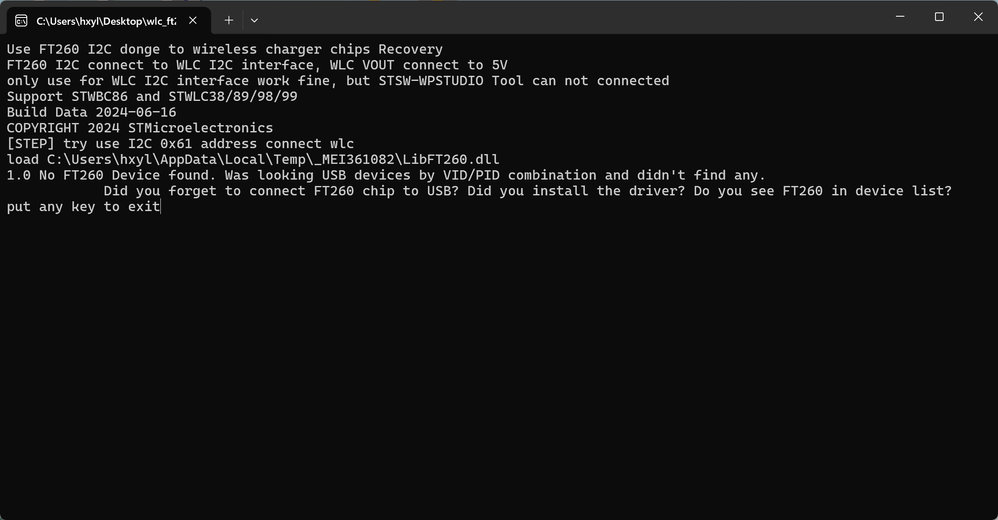Image resolution: width=998 pixels, height=520 pixels.
Task: Click the 'Use FT260 I2C donge' first line
Action: (225, 49)
